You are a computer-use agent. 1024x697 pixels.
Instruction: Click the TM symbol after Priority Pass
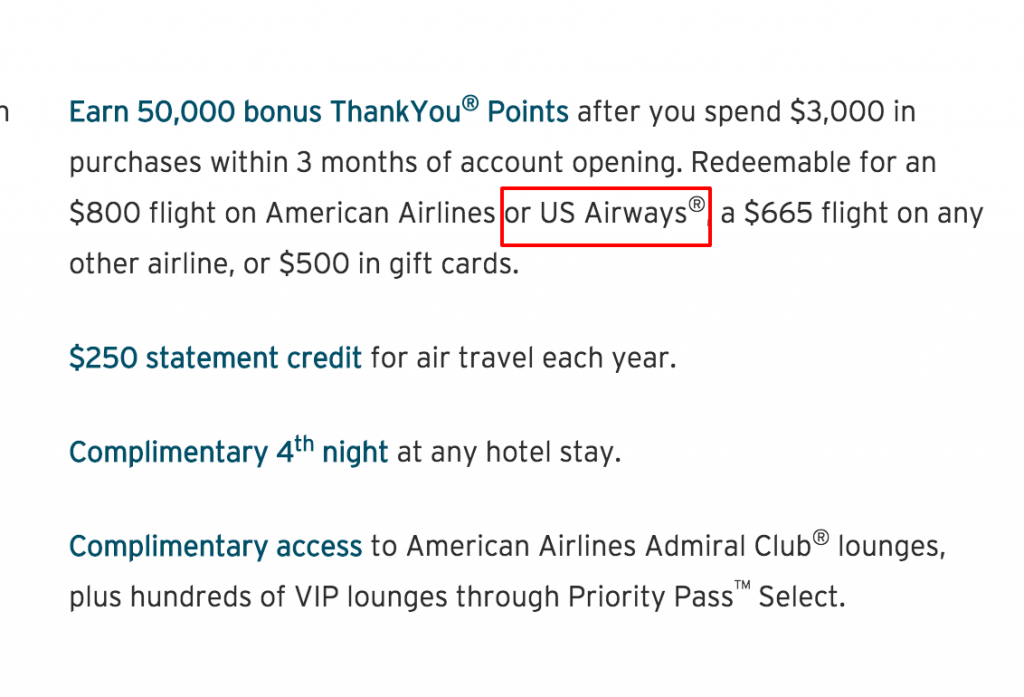pos(743,585)
